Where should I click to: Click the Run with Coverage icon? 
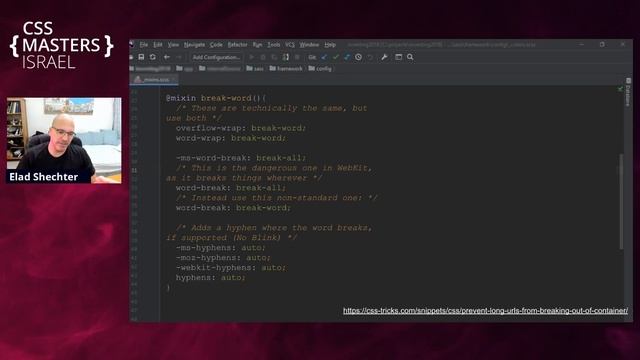274,57
